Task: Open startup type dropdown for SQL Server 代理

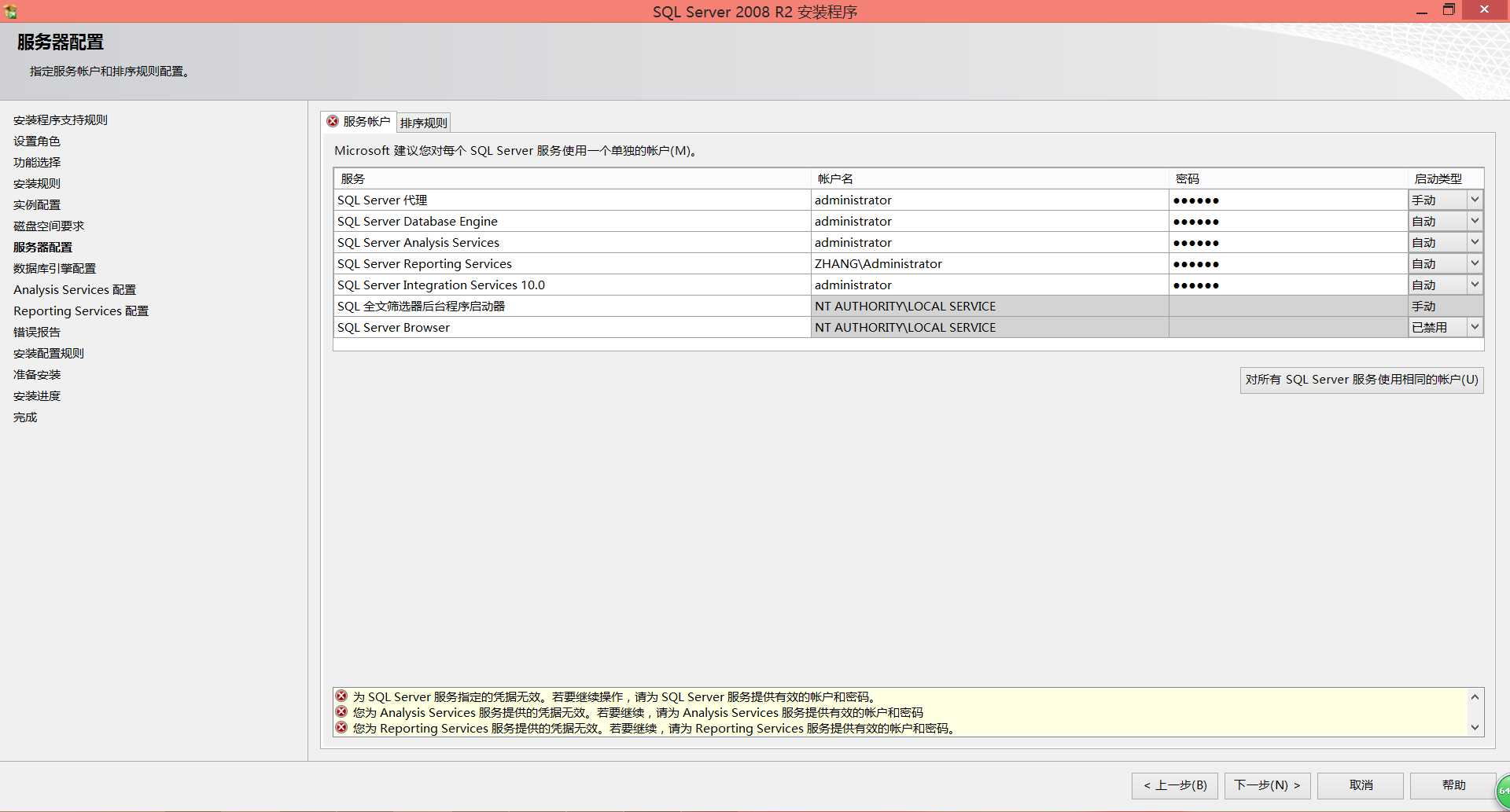Action: pyautogui.click(x=1475, y=200)
